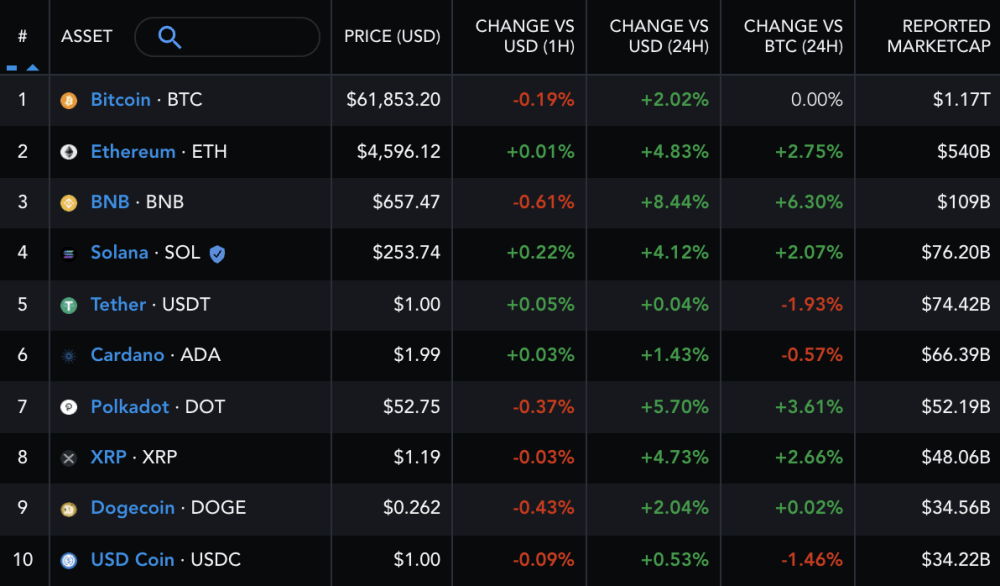Sort by Change vs USD (24H) header
Viewport: 1000px width, 586px height.
click(x=659, y=36)
